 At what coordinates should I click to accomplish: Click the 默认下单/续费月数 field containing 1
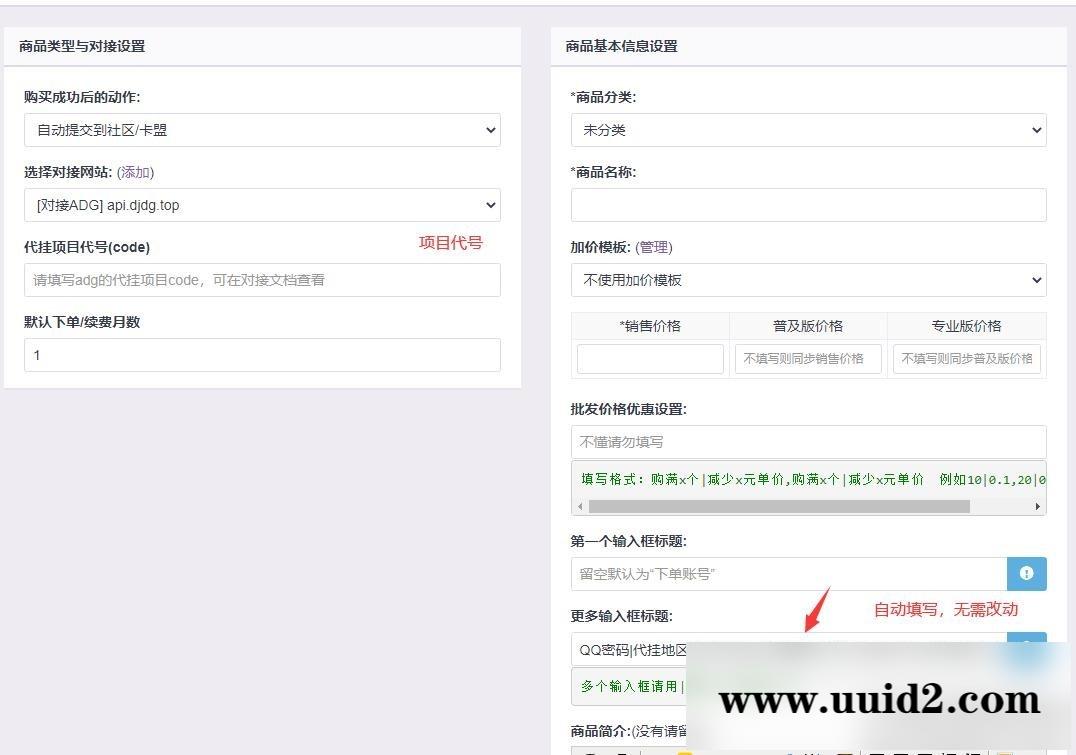pos(262,355)
